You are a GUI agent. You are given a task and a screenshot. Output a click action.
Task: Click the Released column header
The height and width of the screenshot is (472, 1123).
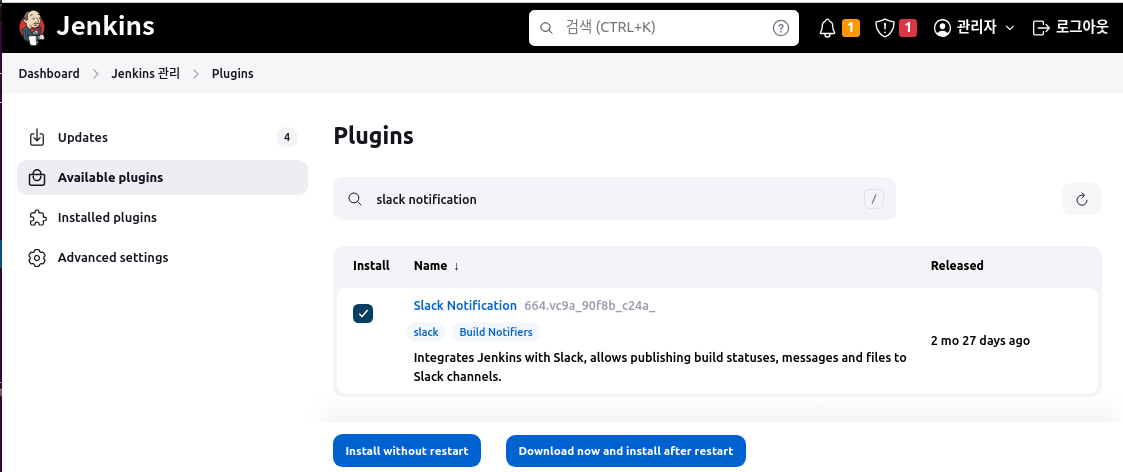[x=957, y=266]
